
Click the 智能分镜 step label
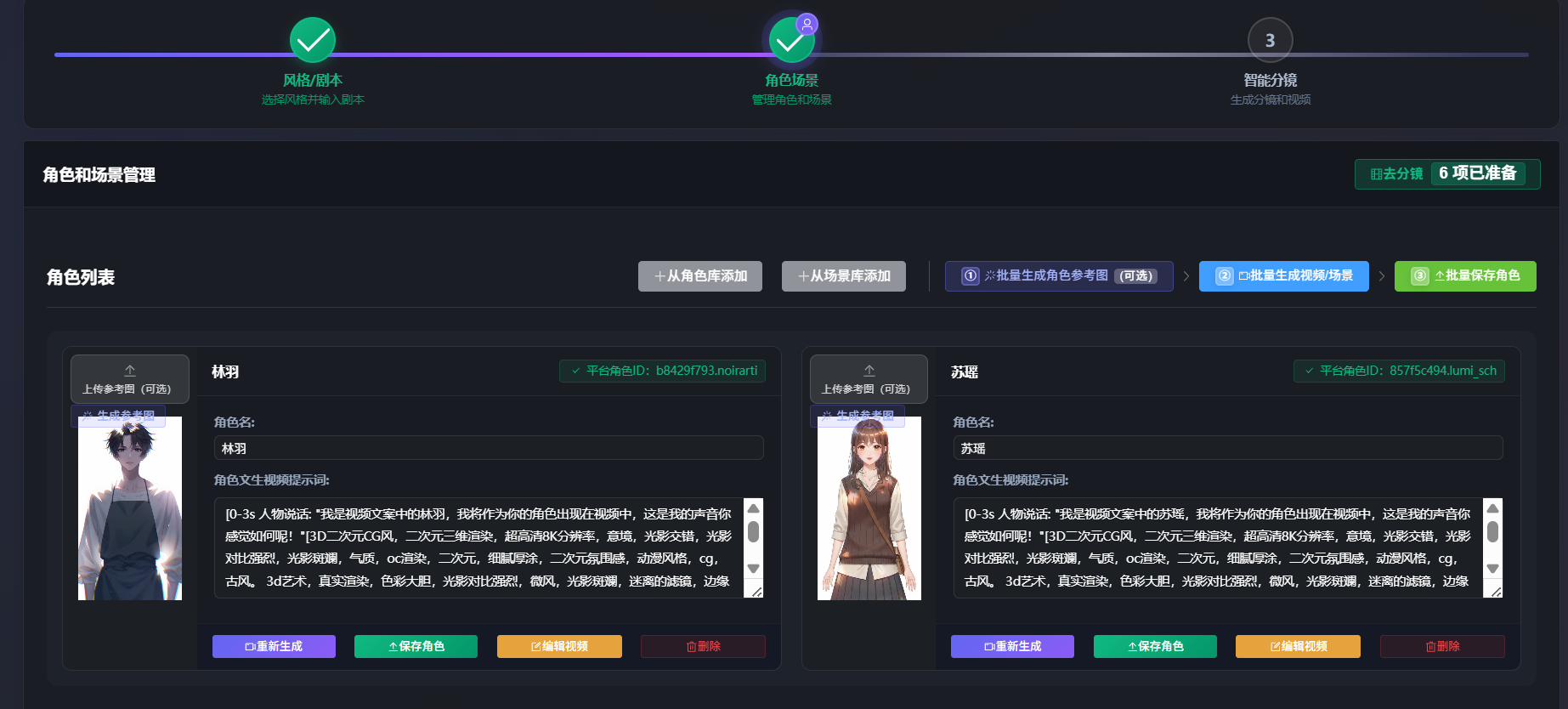[x=1270, y=80]
